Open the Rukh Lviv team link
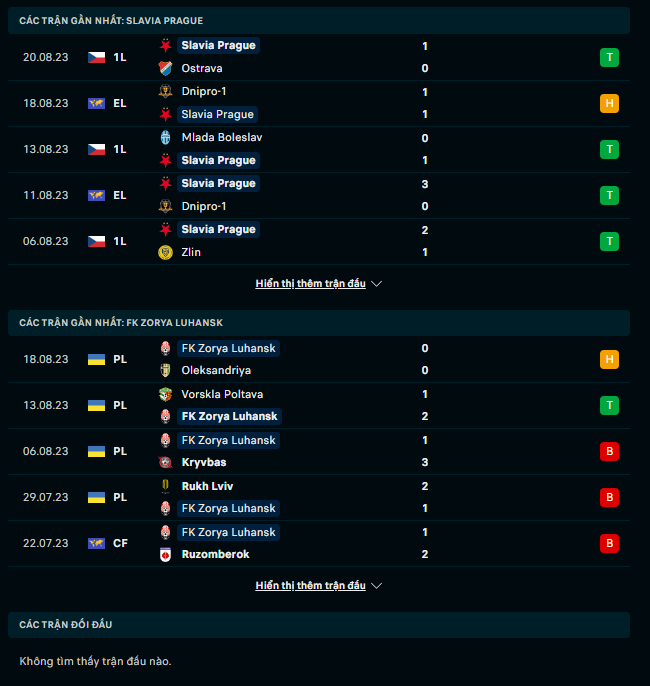The height and width of the screenshot is (686, 650). (207, 486)
